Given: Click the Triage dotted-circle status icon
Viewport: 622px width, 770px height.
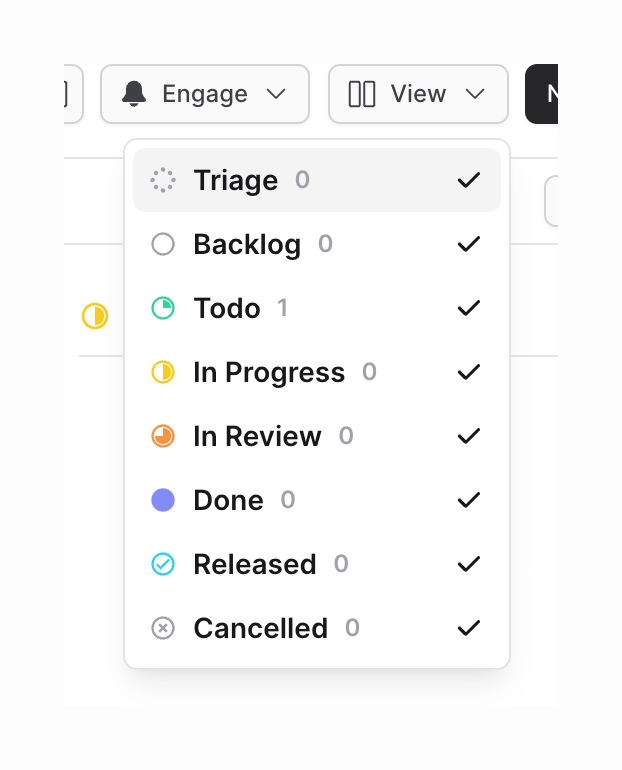Looking at the screenshot, I should (x=162, y=180).
